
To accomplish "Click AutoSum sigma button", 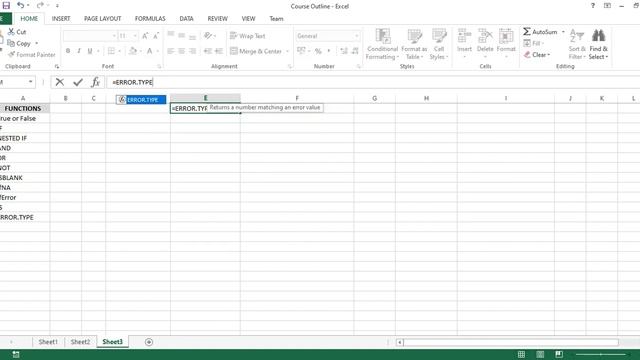I will pyautogui.click(x=540, y=31).
